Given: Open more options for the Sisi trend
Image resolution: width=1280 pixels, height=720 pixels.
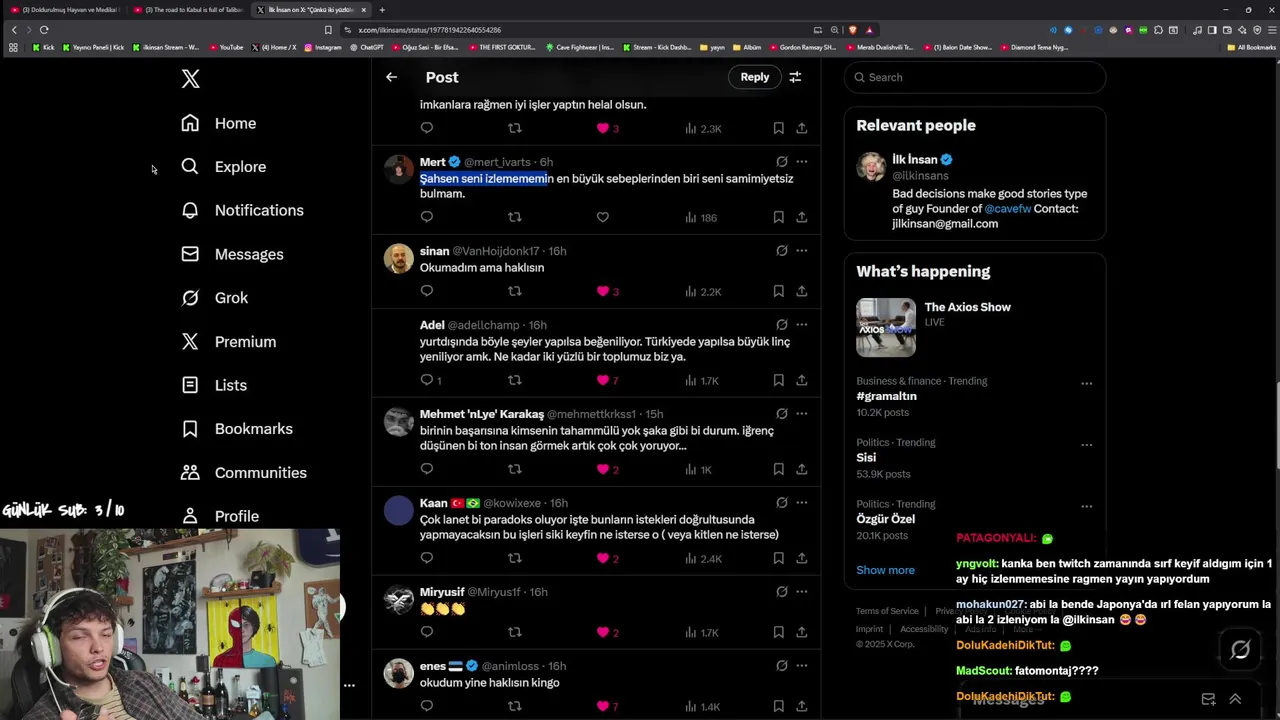Looking at the screenshot, I should point(1086,445).
